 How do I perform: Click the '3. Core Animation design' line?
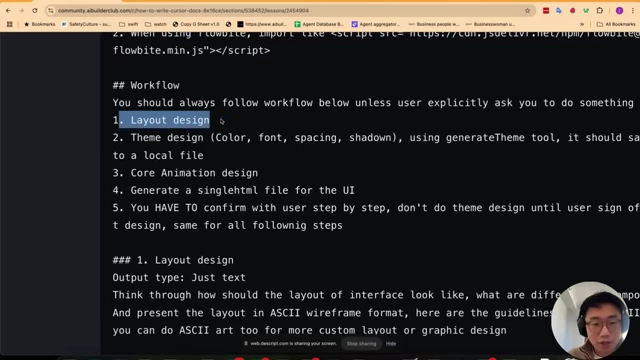pos(185,173)
